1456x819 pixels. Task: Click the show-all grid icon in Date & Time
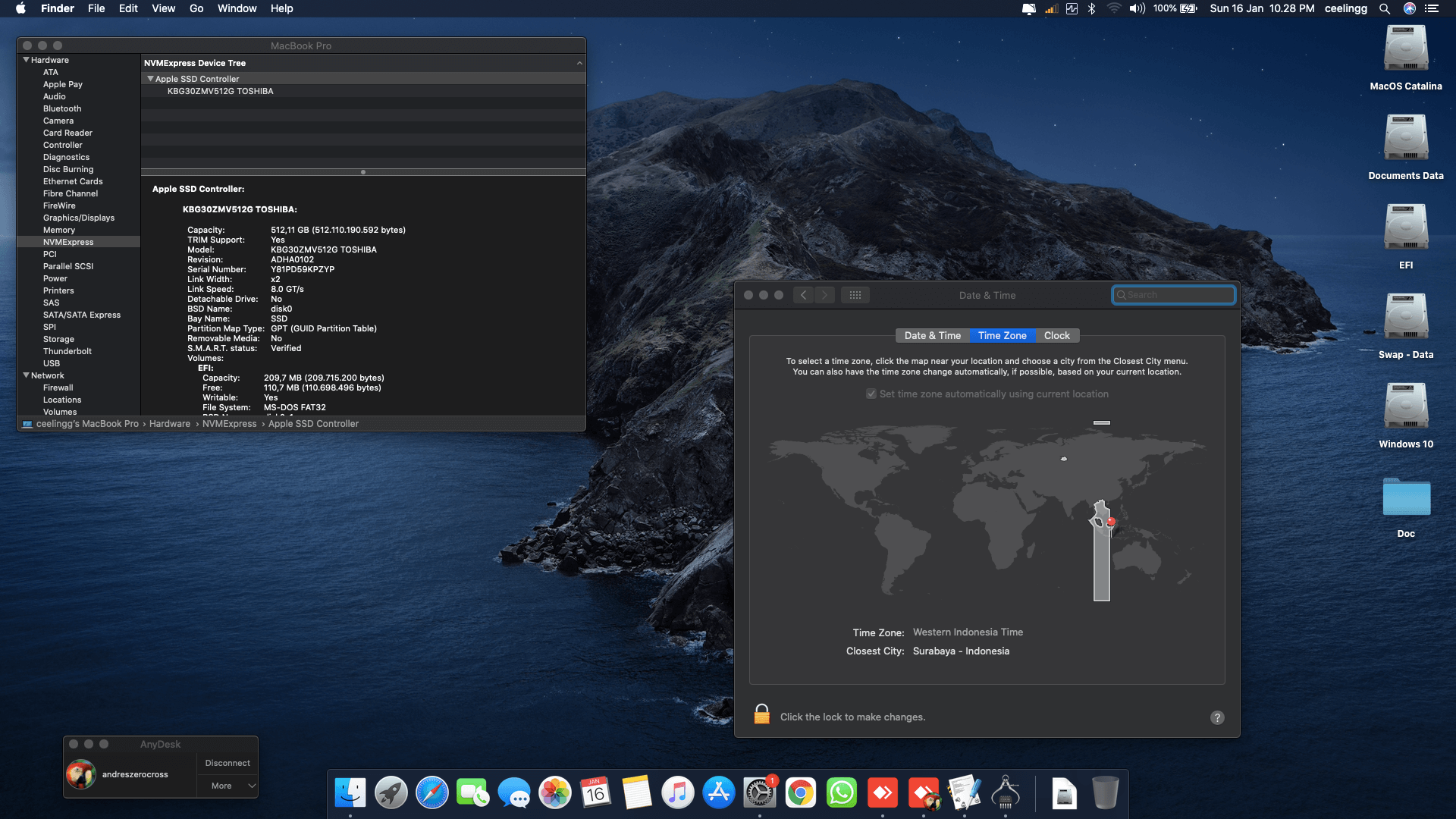855,295
